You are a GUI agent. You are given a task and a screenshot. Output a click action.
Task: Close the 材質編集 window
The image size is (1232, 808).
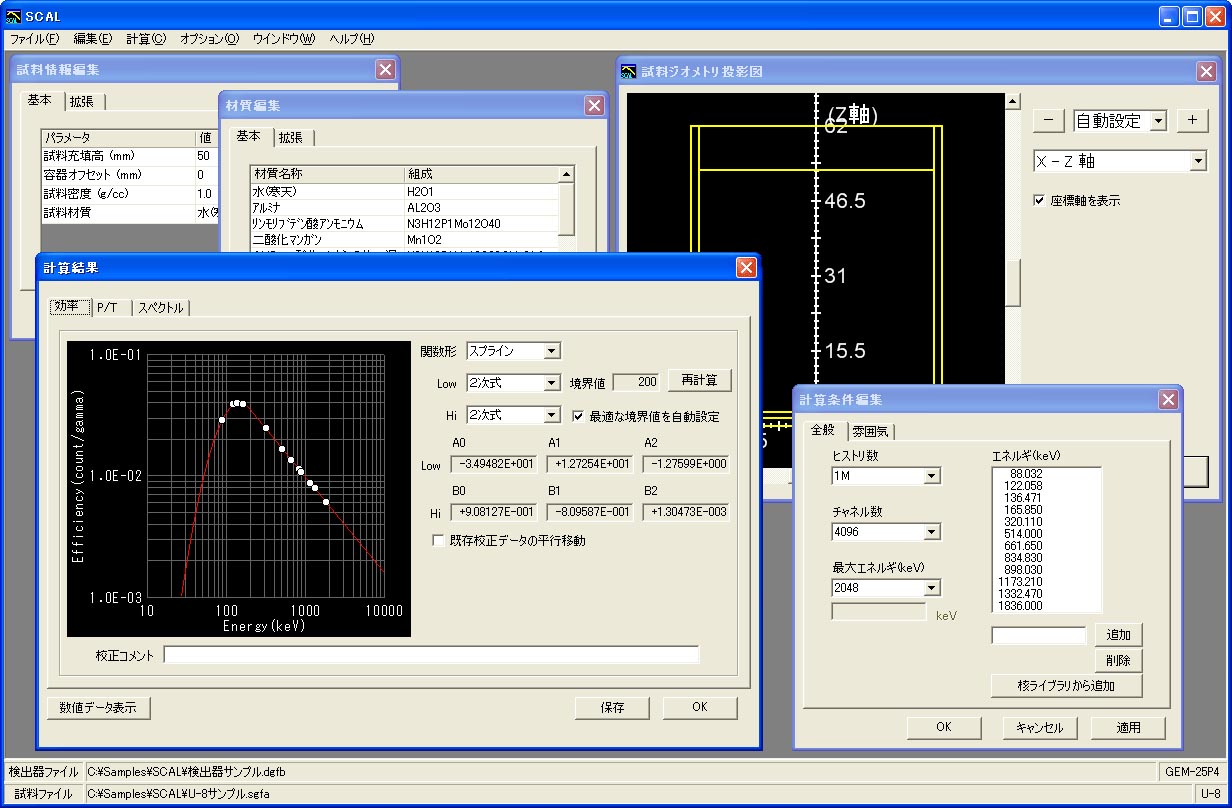(595, 105)
